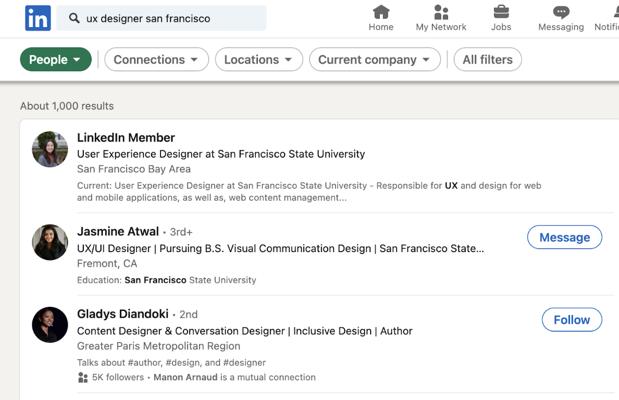619x400 pixels.
Task: Open the LinkedIn Member profile name
Action: pos(126,138)
